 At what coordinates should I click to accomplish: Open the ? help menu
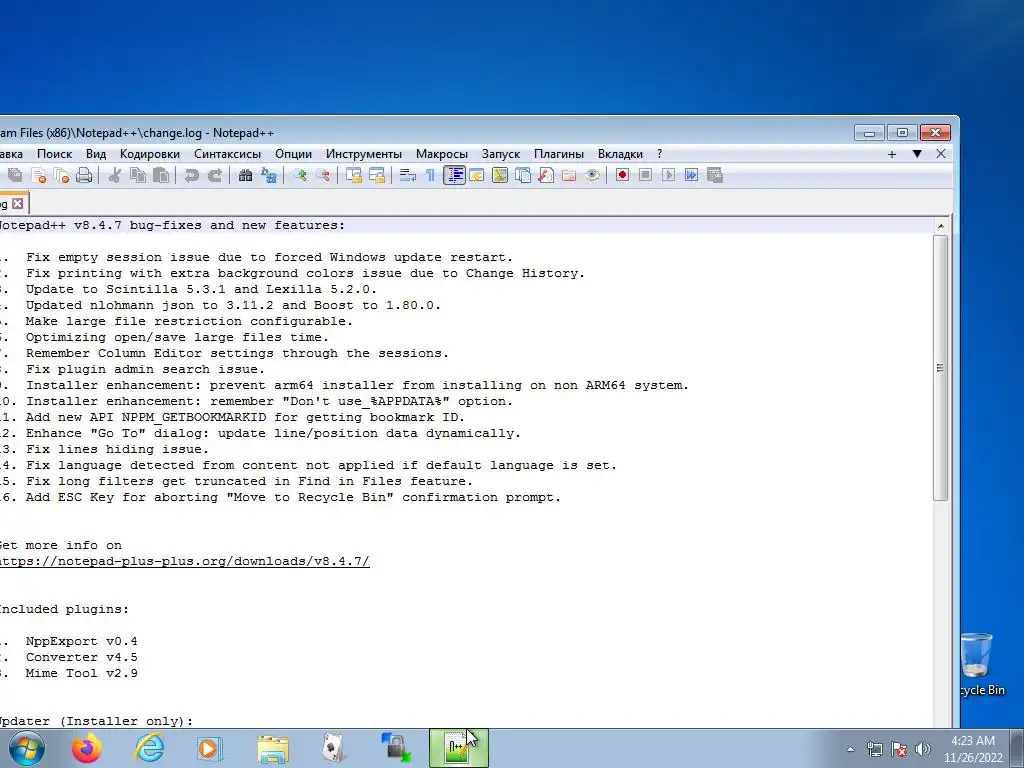(659, 154)
